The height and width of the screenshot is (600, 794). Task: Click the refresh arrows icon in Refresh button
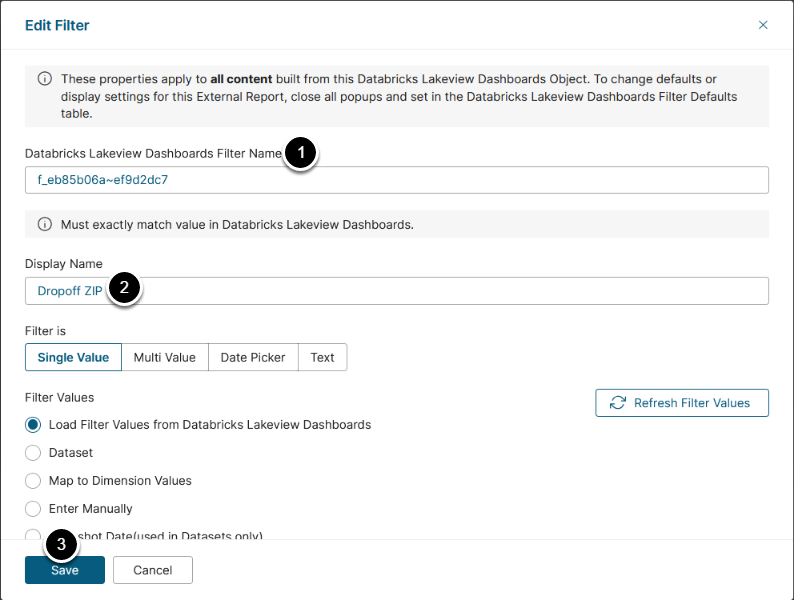click(x=618, y=403)
